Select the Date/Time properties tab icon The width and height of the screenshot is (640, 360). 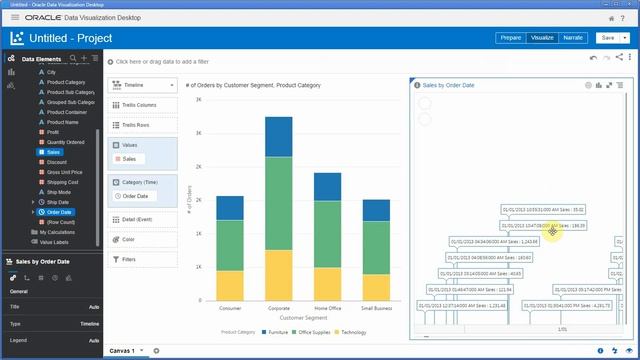[x=55, y=278]
